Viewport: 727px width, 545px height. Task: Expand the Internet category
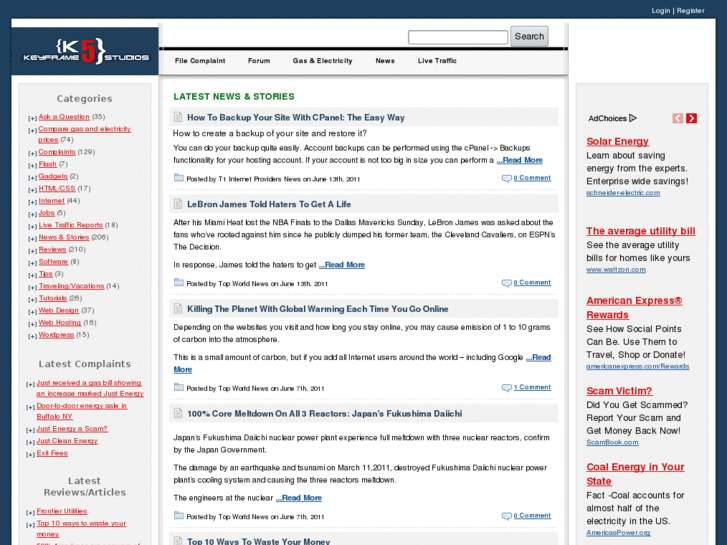[x=32, y=202]
